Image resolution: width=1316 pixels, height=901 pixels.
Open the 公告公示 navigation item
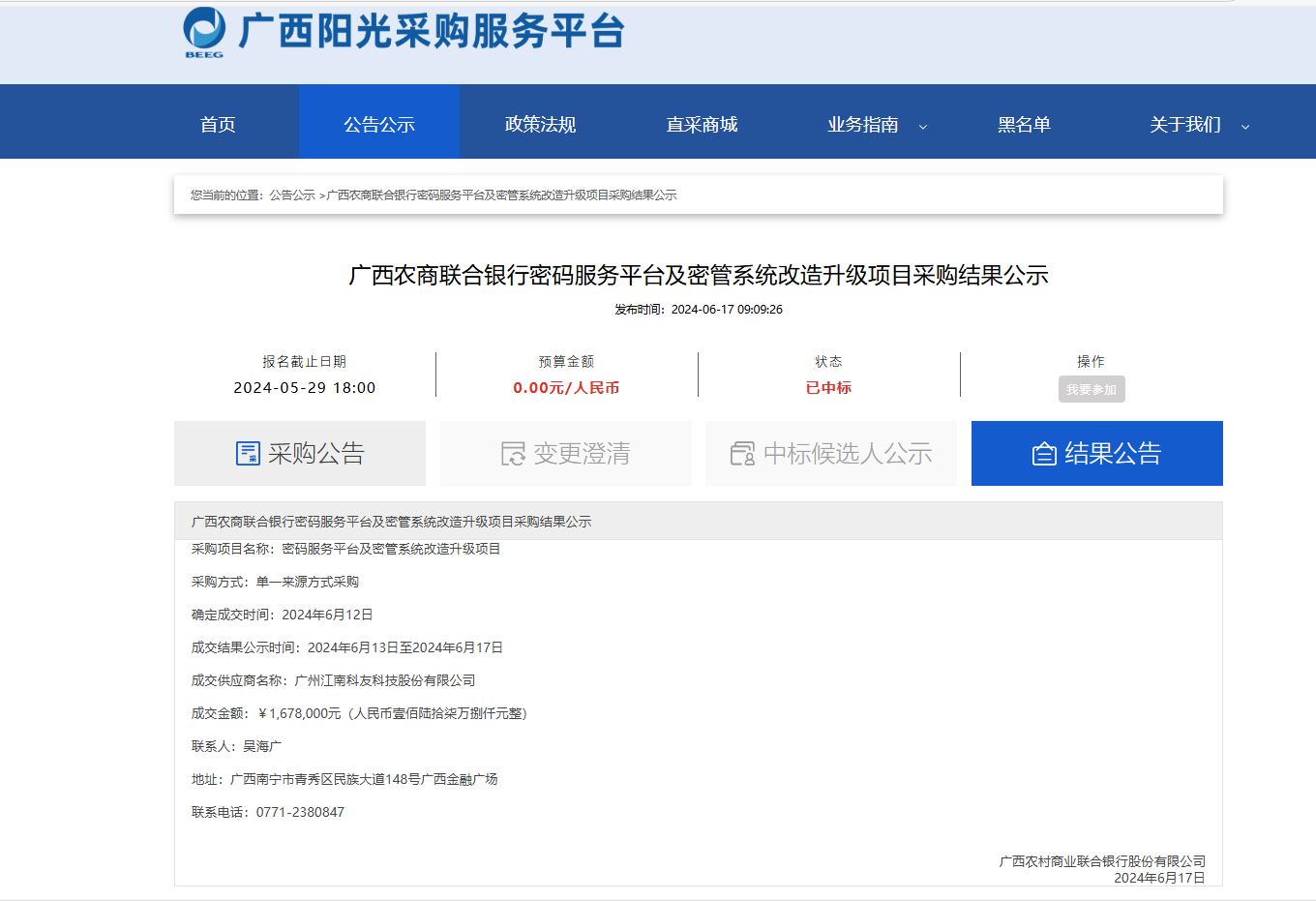coord(379,125)
